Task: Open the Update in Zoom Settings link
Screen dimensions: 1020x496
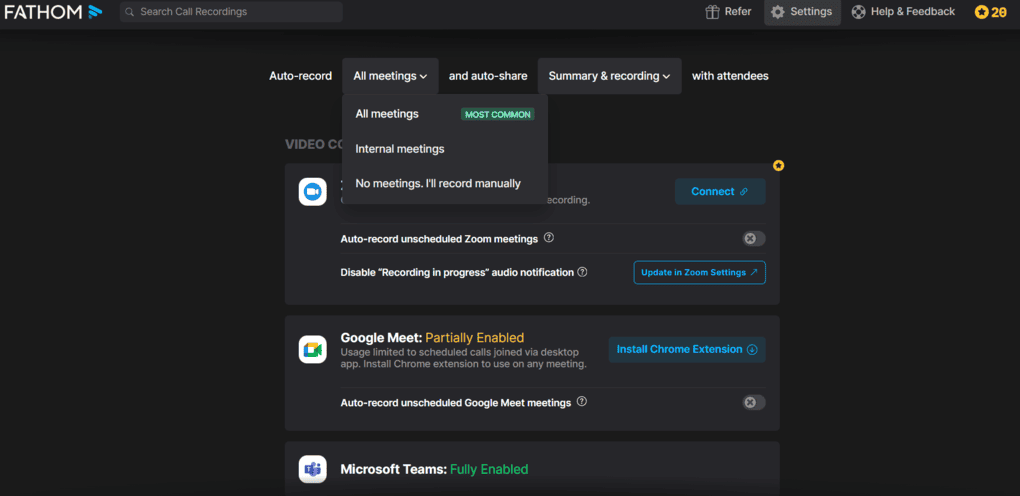Action: point(699,272)
